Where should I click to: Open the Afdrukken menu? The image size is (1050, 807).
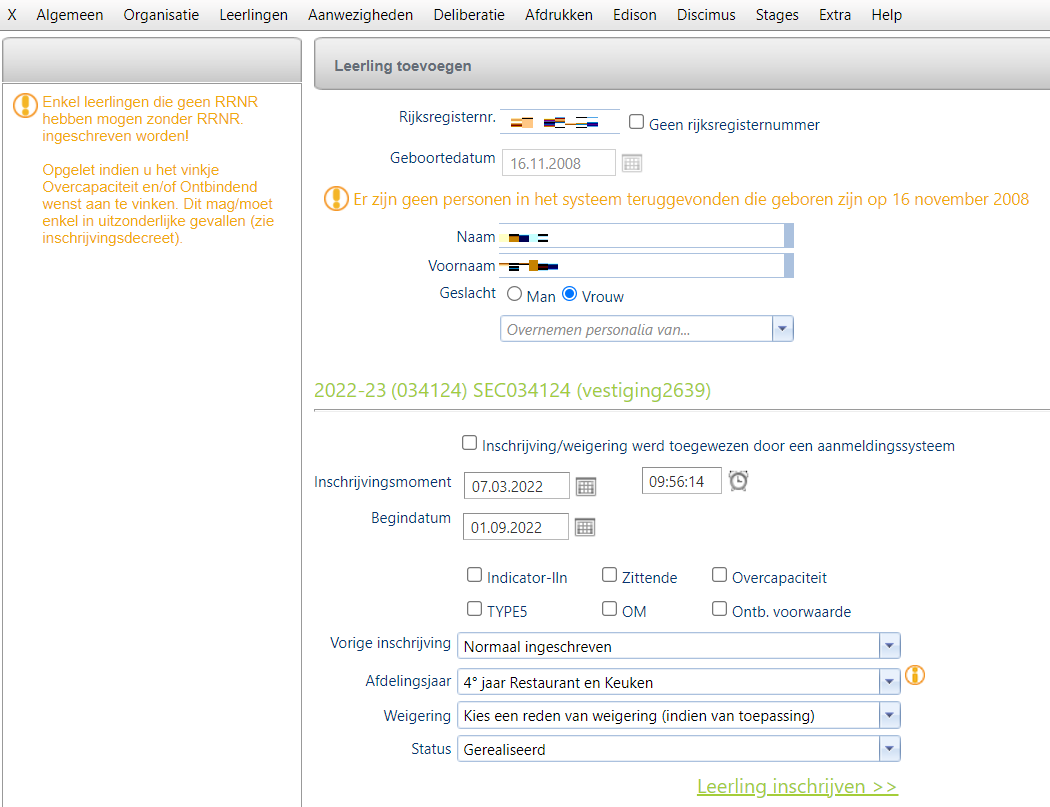pos(558,15)
